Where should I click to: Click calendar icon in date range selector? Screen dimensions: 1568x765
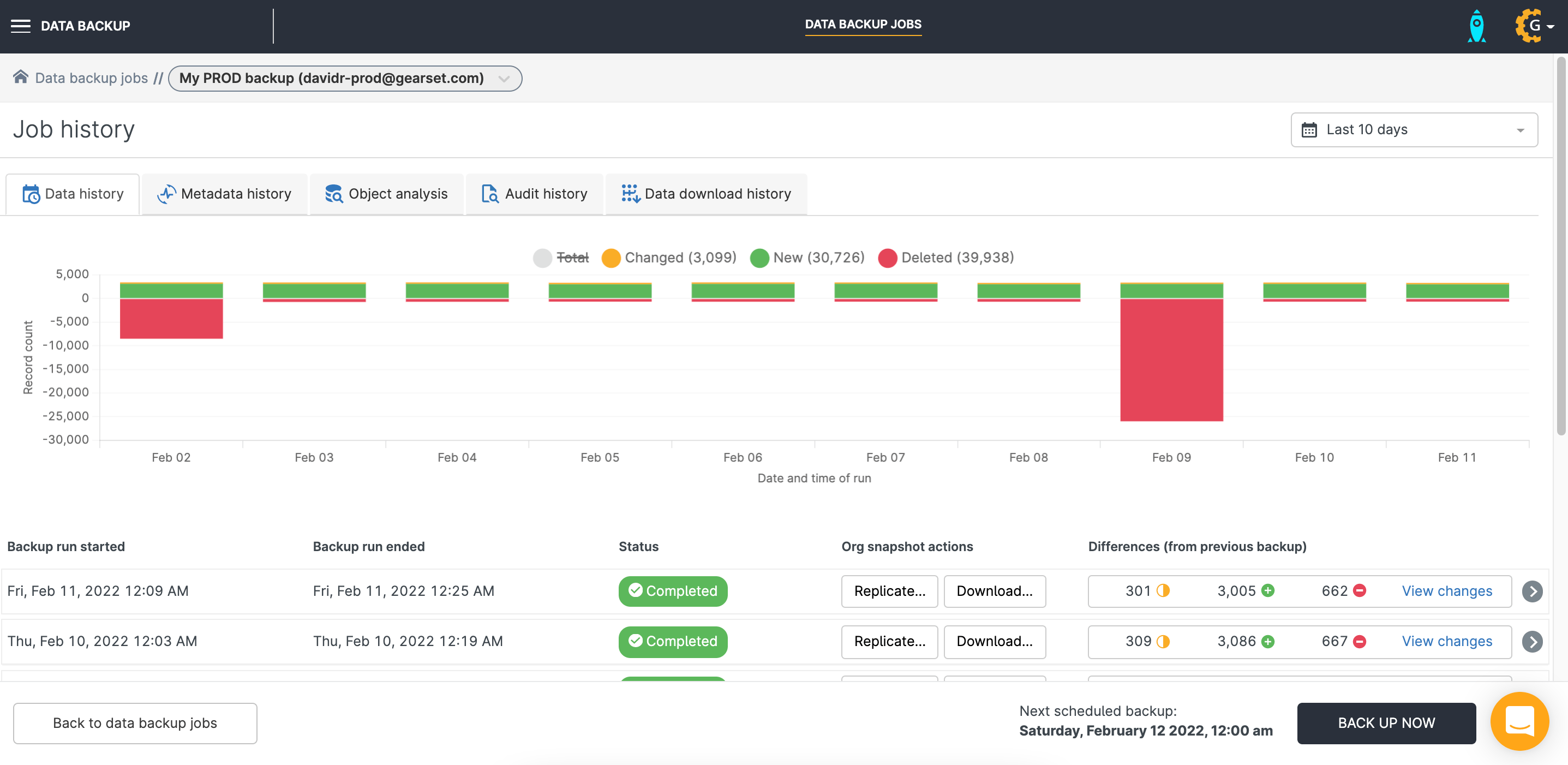(1309, 130)
